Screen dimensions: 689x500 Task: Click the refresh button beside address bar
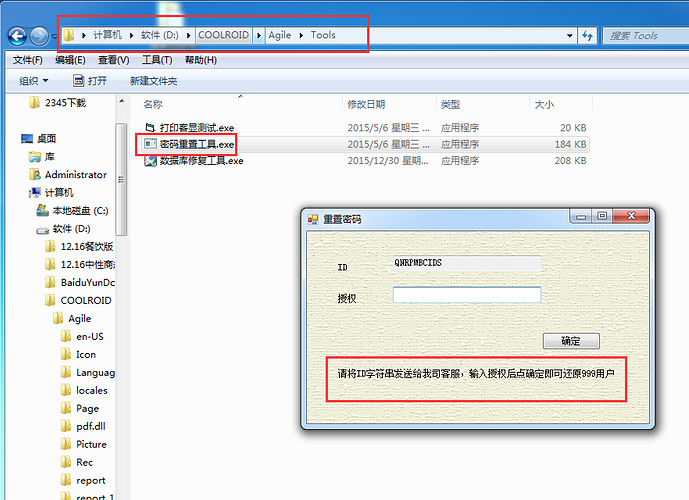pos(587,36)
